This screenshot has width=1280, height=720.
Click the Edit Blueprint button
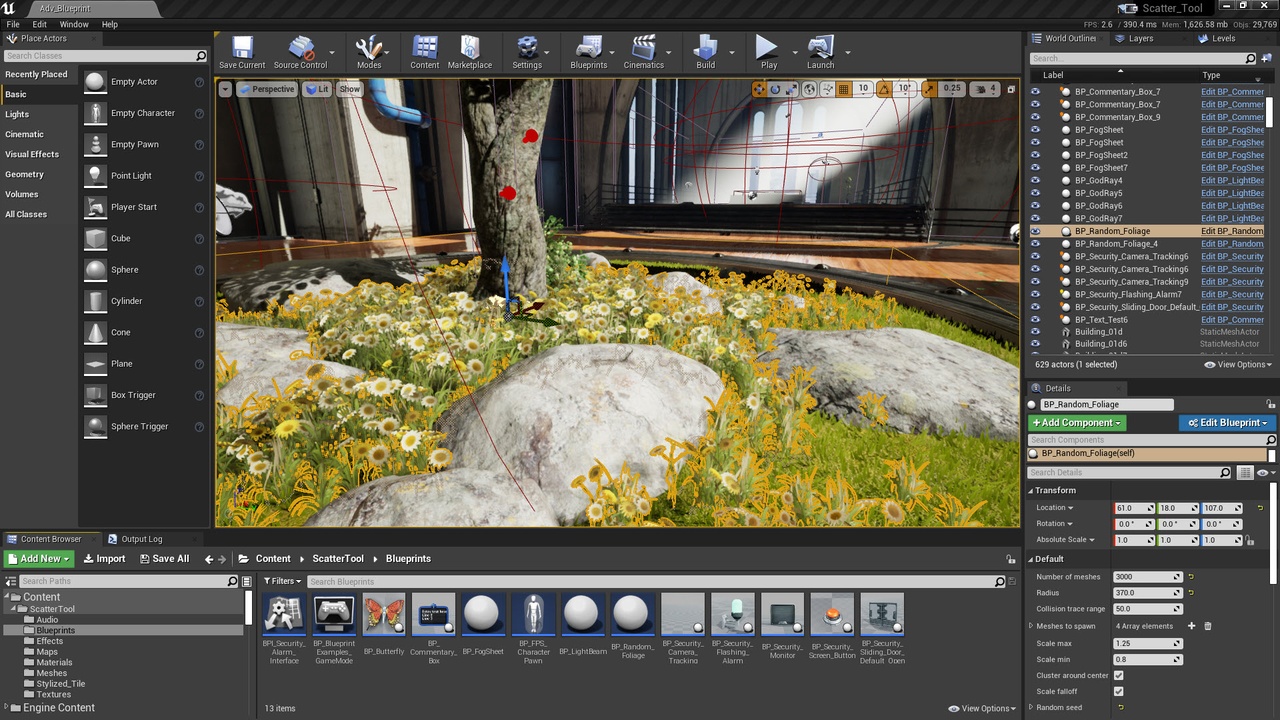(1227, 423)
